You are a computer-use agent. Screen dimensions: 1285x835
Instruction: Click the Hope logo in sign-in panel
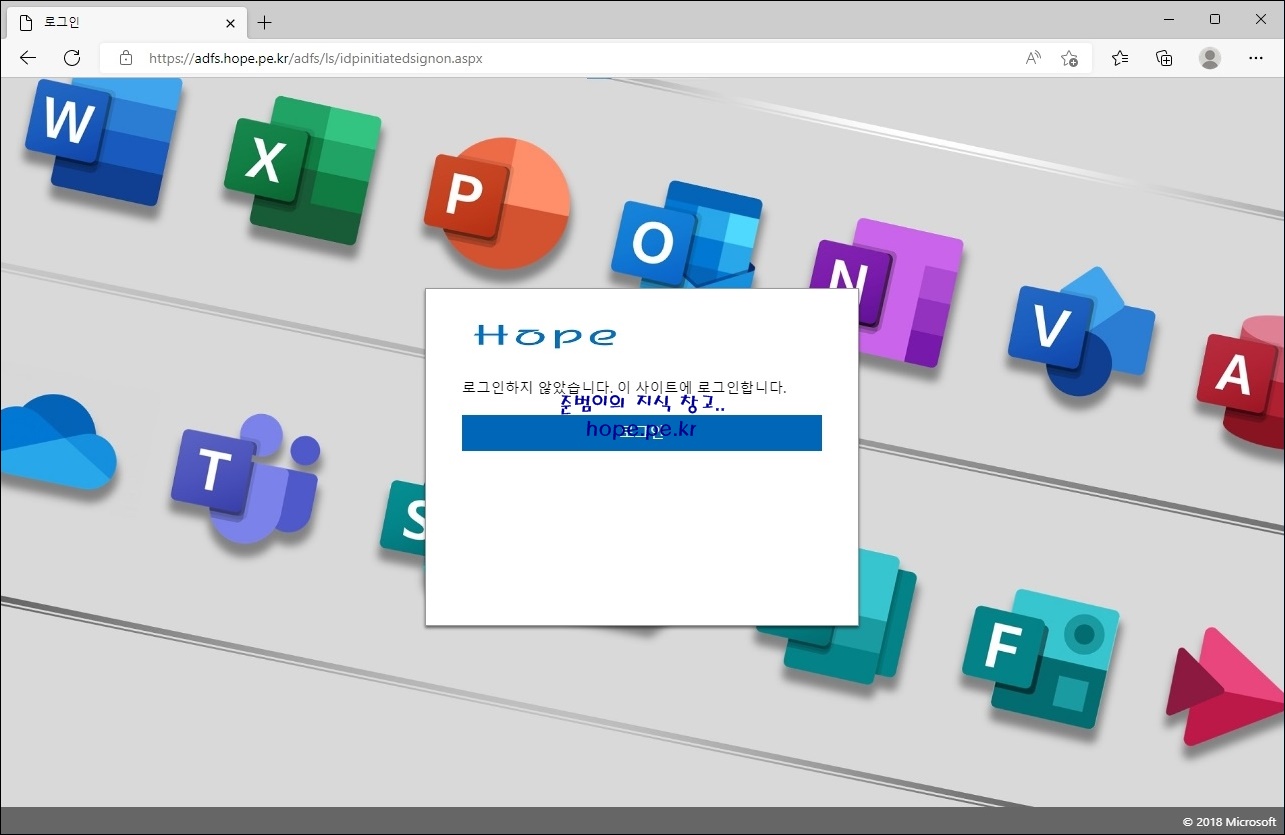[x=545, y=336]
